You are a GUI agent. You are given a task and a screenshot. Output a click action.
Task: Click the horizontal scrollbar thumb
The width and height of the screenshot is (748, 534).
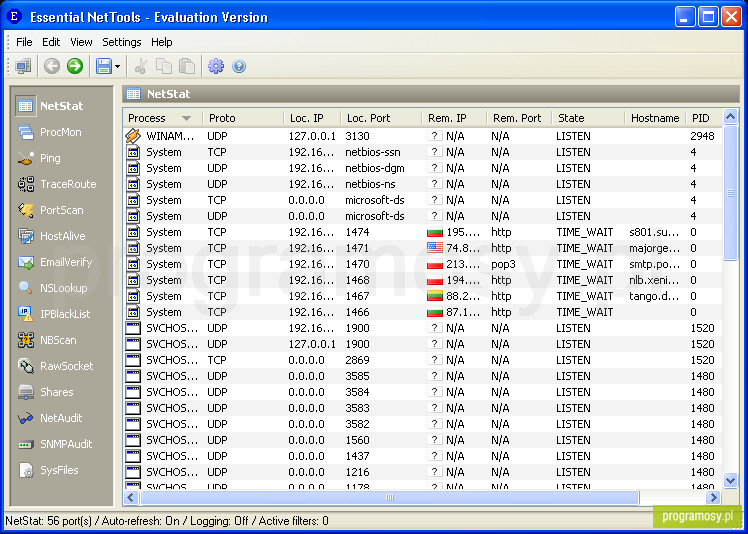point(389,498)
